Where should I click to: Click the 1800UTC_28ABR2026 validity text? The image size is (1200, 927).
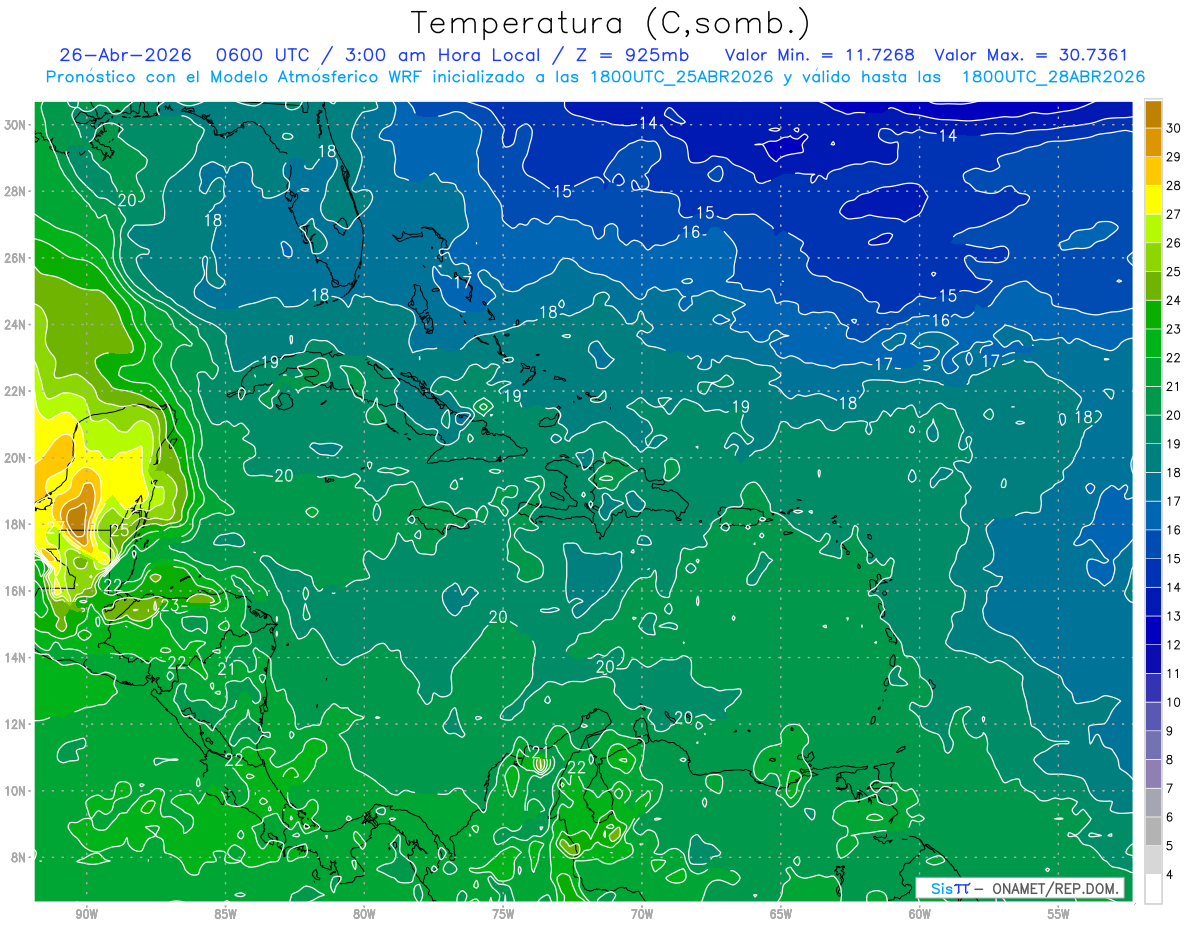(1053, 77)
